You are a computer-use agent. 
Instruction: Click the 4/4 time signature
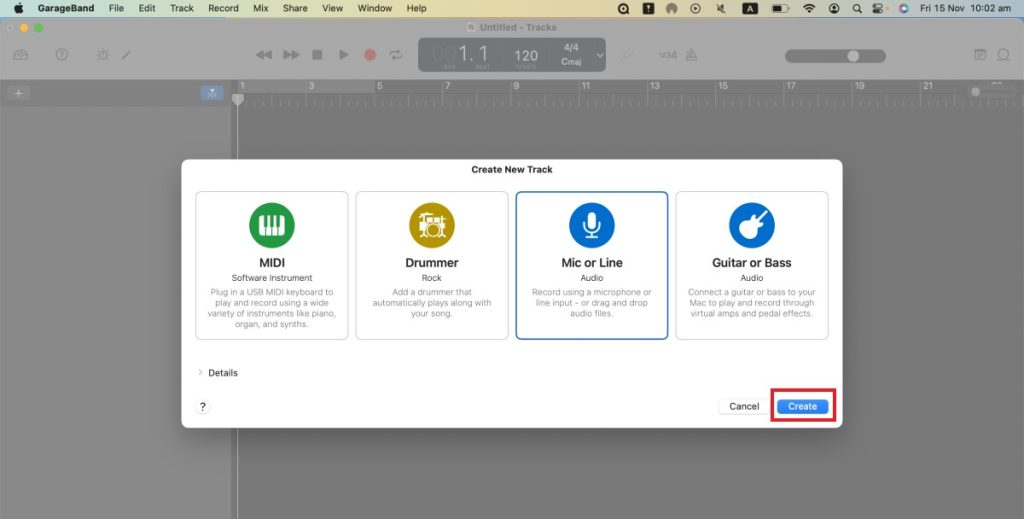571,48
